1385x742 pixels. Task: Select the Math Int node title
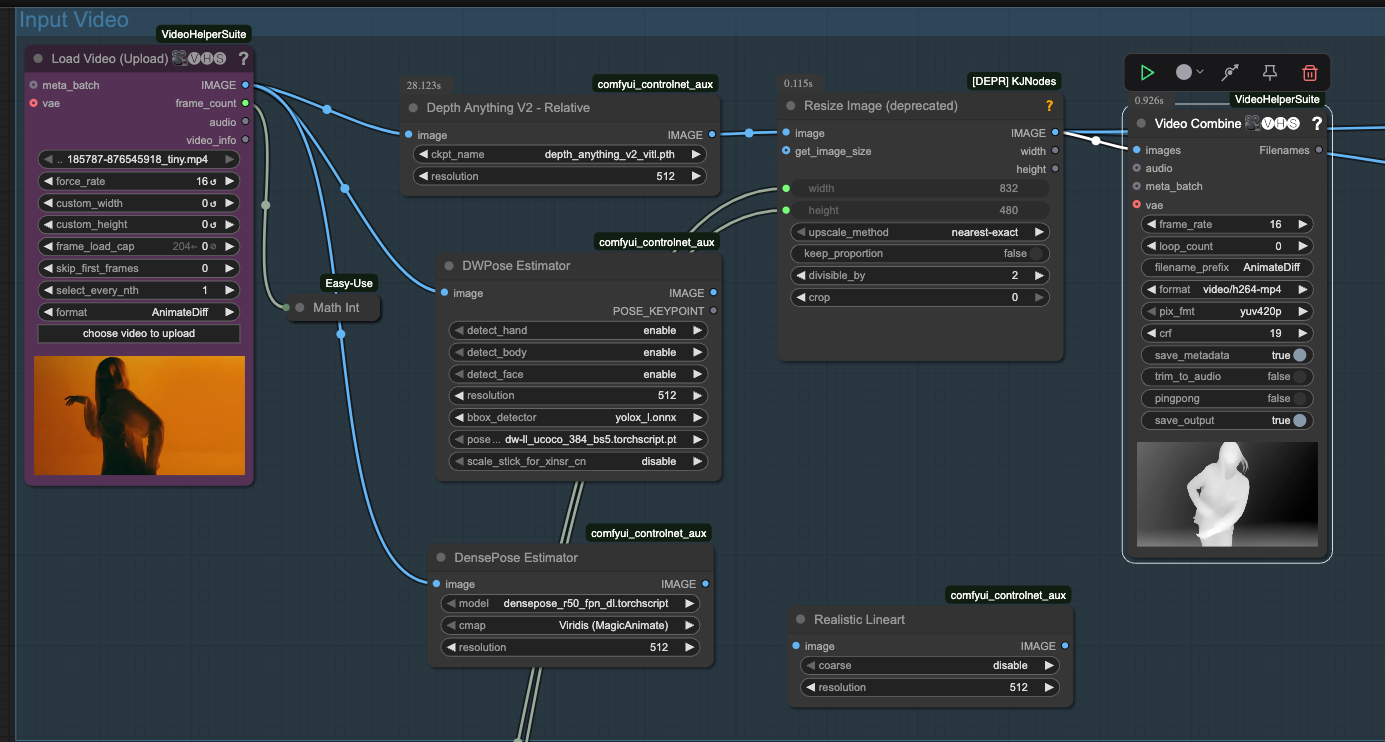pyautogui.click(x=336, y=308)
